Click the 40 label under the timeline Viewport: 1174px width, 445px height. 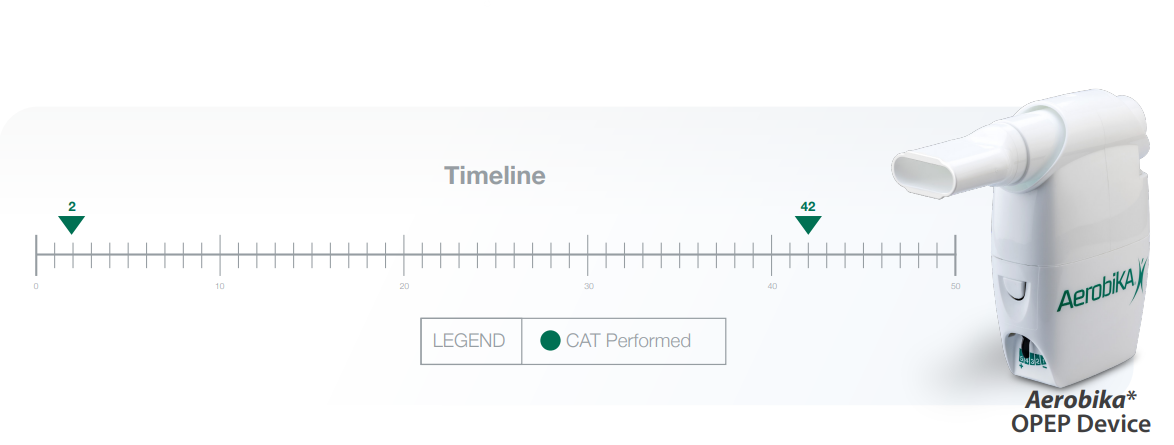[772, 287]
